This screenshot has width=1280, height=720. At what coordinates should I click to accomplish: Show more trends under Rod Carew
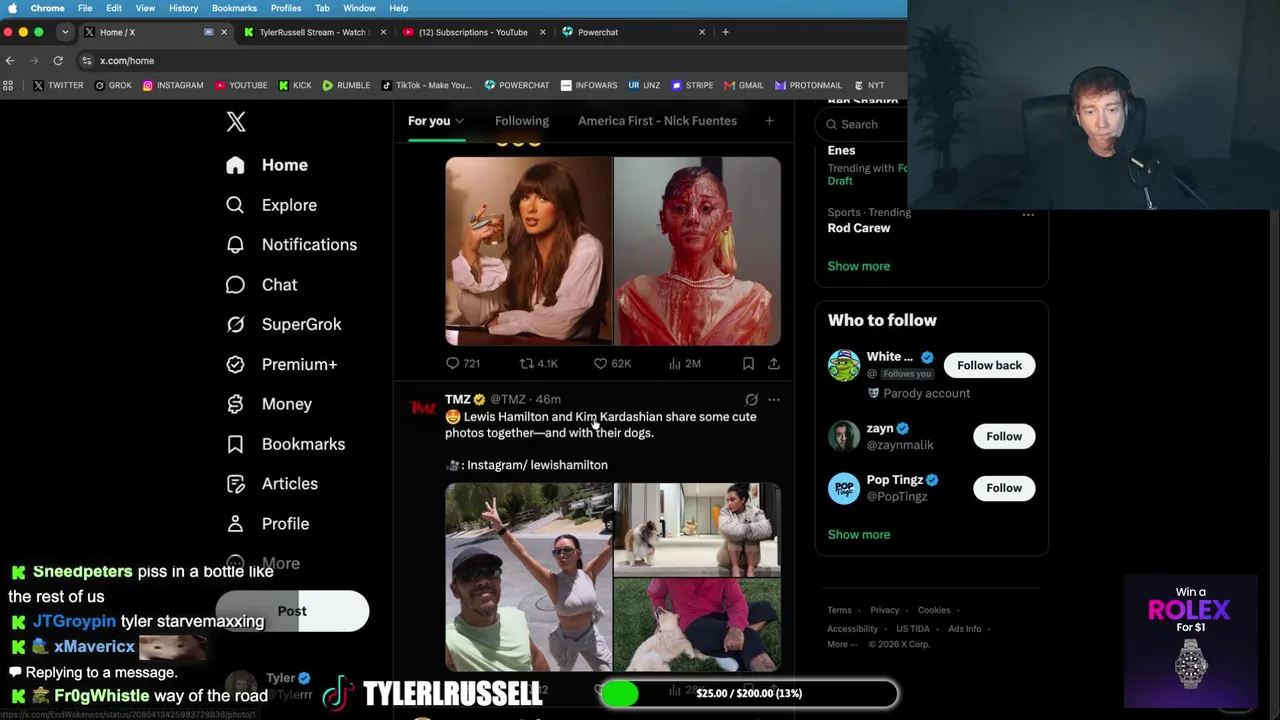[x=858, y=266]
